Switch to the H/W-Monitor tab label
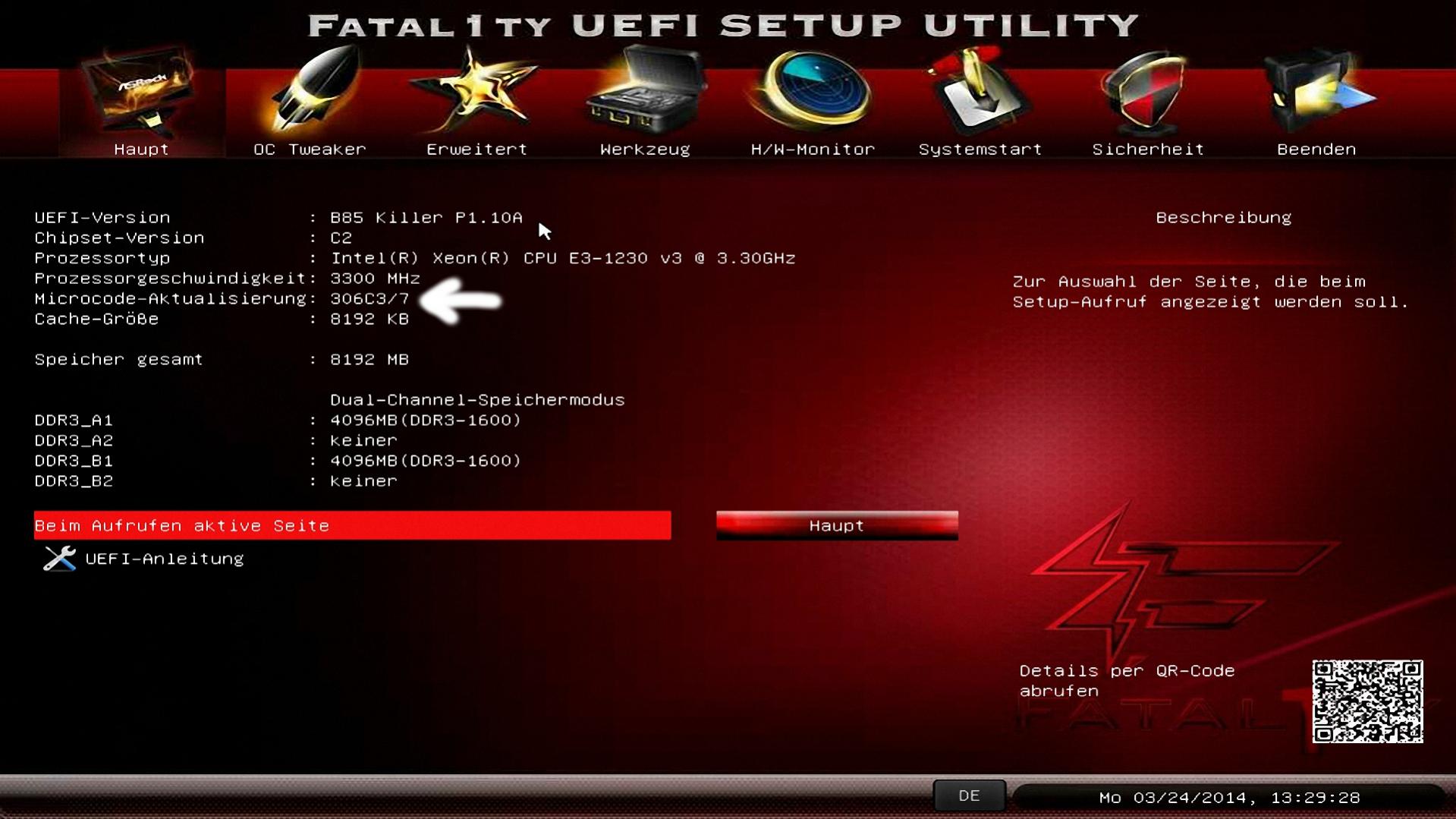This screenshot has height=819, width=1456. [813, 150]
